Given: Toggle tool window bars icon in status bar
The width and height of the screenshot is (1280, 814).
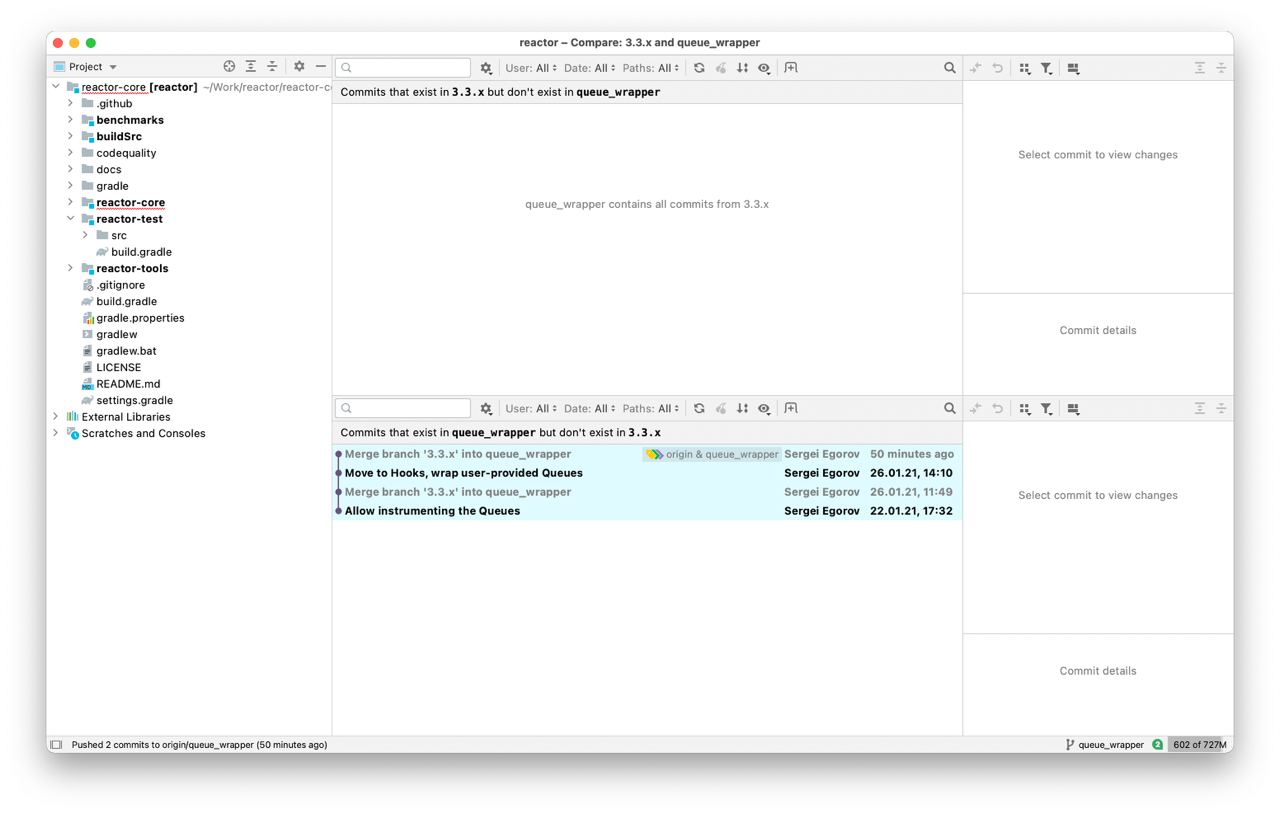Looking at the screenshot, I should pos(56,745).
